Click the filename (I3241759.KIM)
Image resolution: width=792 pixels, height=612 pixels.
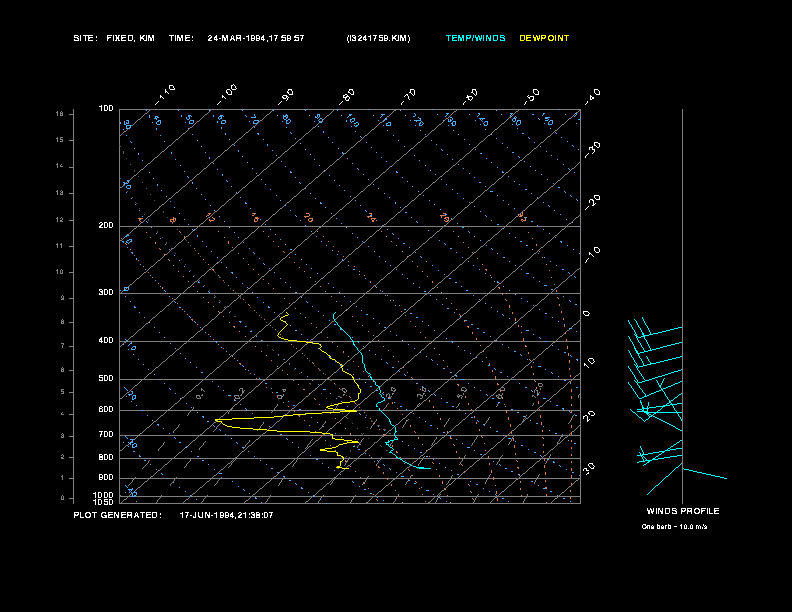pos(378,38)
